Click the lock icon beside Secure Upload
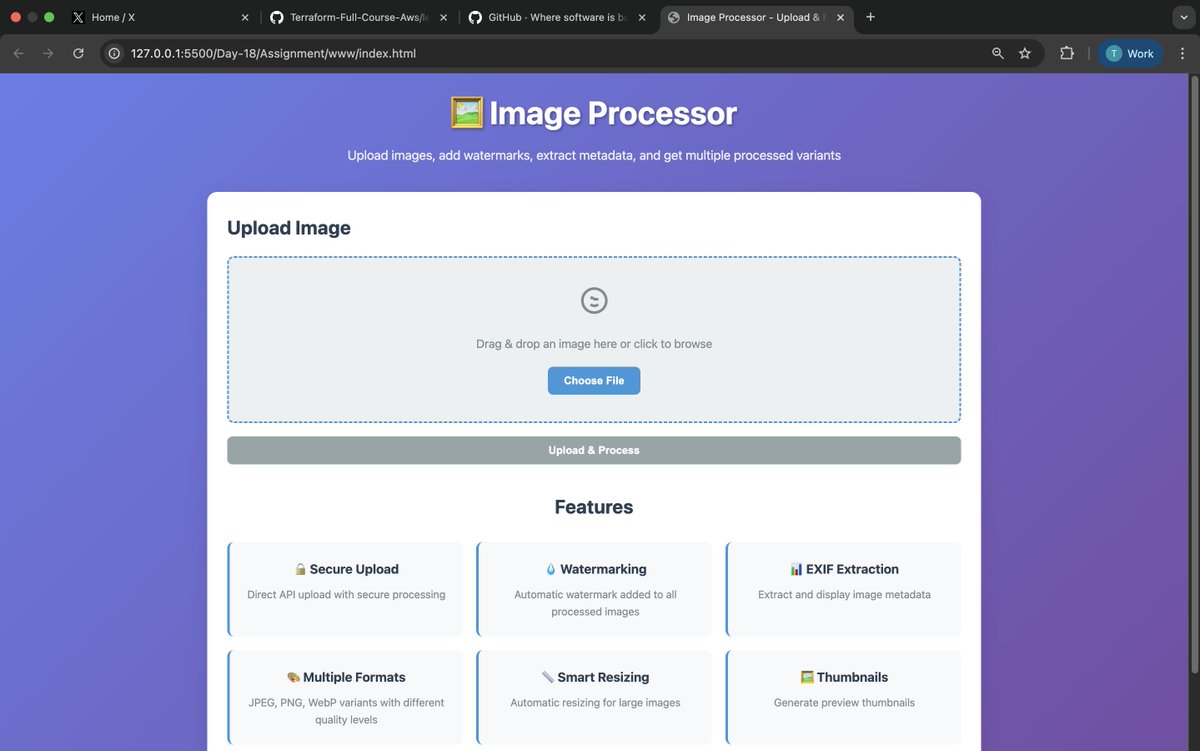This screenshot has height=751, width=1200. pos(300,569)
